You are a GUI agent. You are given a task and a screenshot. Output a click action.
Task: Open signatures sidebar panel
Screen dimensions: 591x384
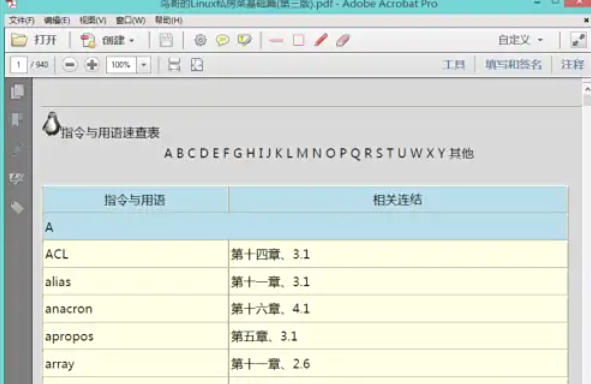(17, 178)
